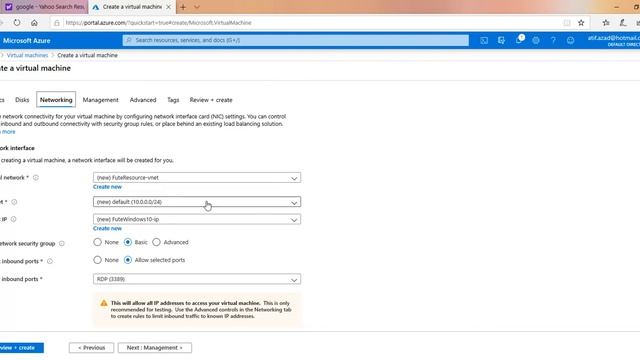This screenshot has height=360, width=640.
Task: Switch to the Management tab
Action: 100,100
